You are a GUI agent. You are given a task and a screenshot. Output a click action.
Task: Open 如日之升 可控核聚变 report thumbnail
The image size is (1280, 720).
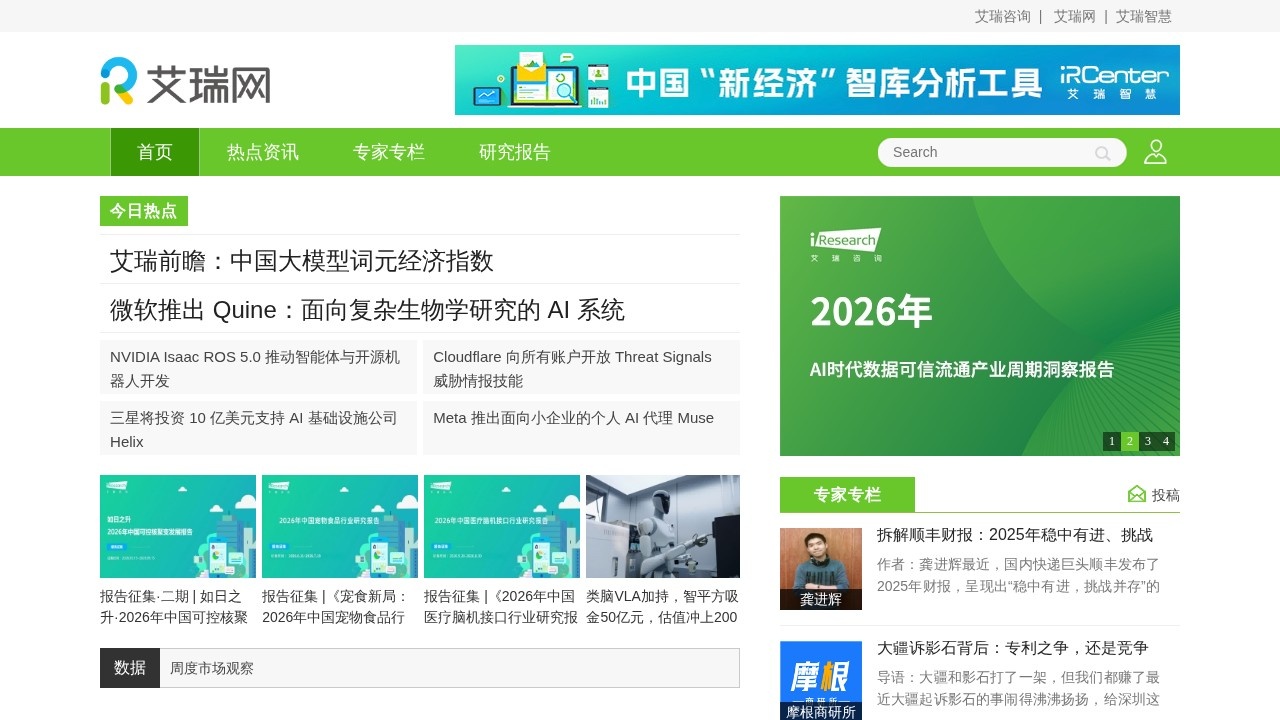[178, 526]
